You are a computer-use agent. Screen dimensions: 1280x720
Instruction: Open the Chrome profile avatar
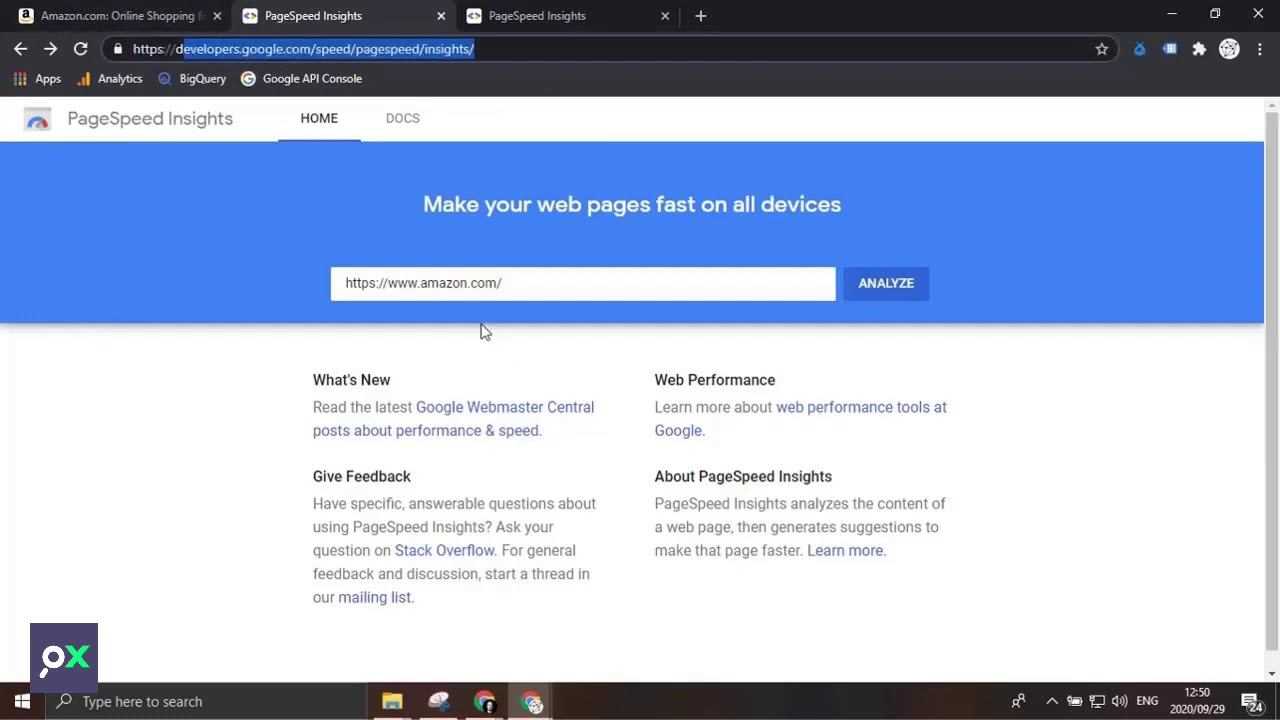1229,48
